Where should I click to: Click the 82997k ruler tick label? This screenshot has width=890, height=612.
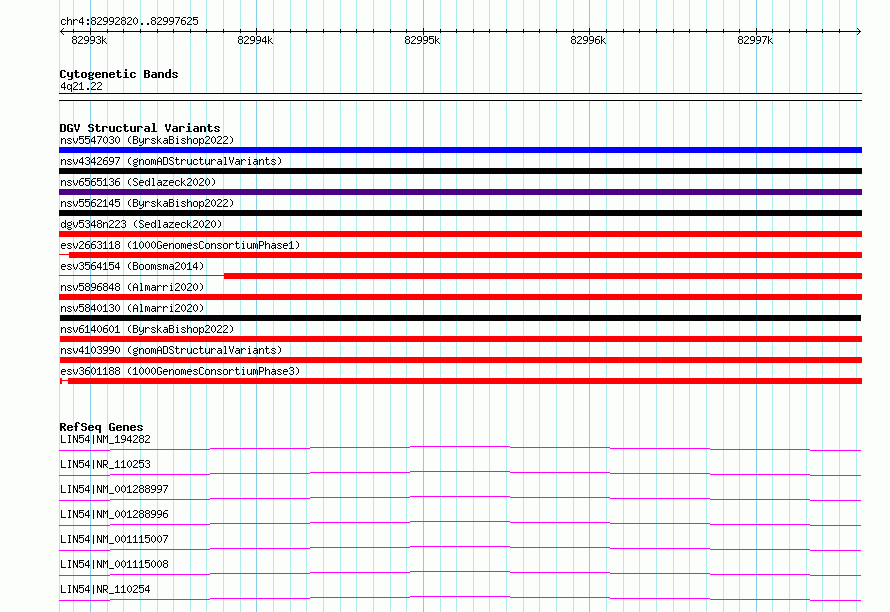tap(755, 40)
